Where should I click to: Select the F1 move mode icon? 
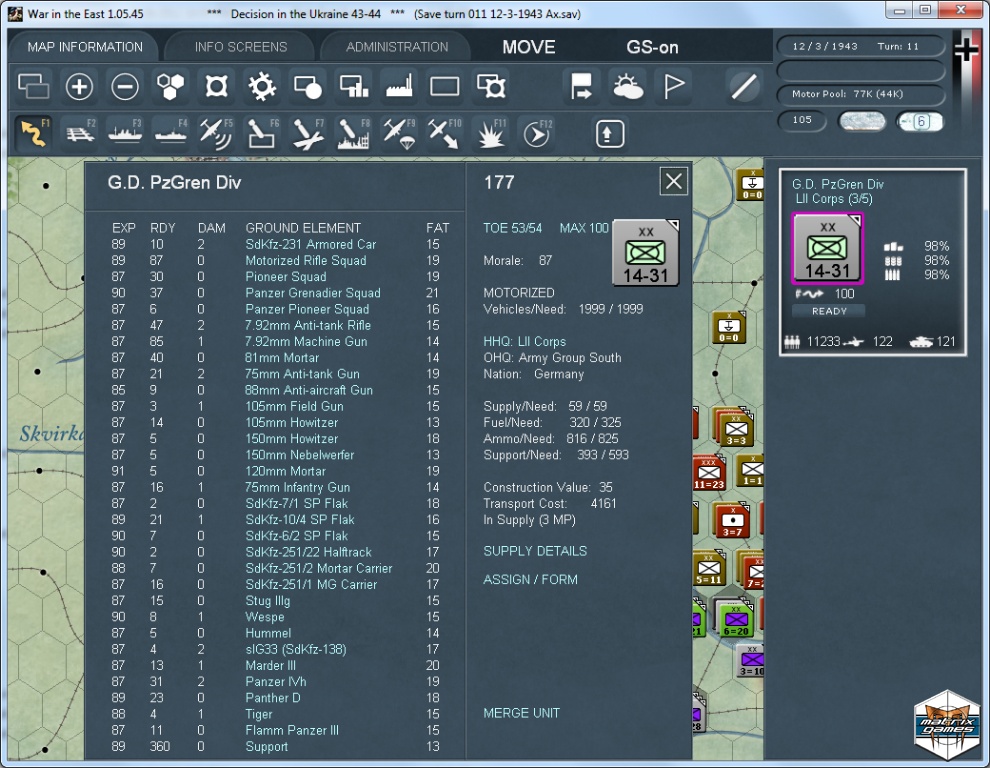tap(34, 133)
